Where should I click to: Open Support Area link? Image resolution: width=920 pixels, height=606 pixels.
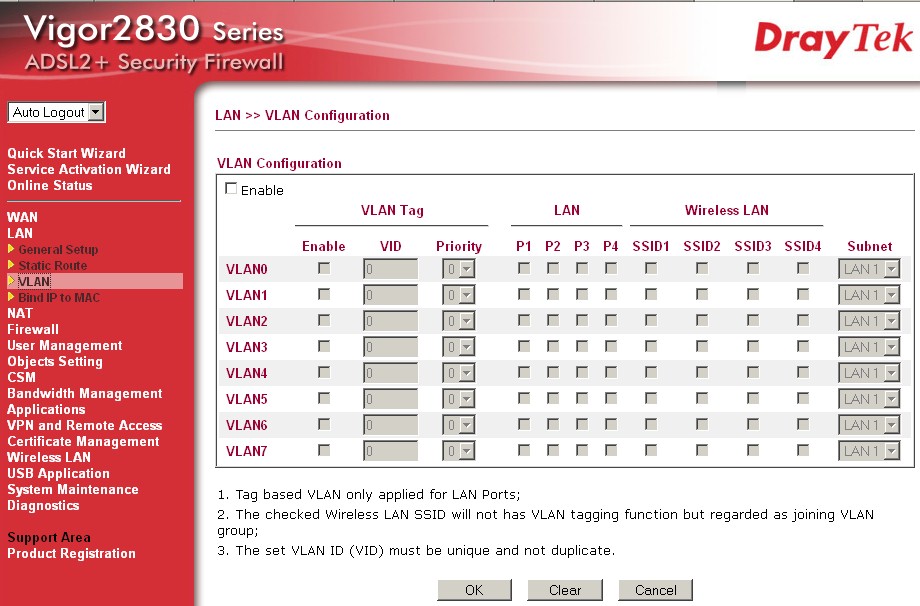coord(49,537)
